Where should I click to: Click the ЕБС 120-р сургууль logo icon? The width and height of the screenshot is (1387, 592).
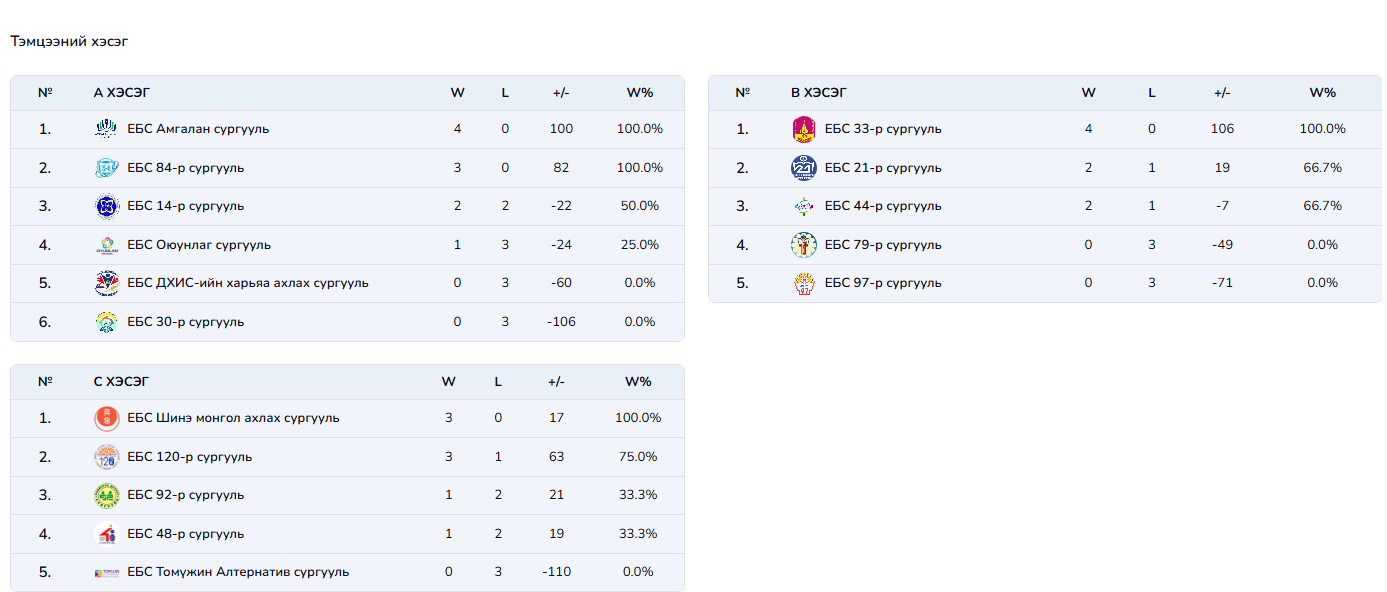(106, 457)
